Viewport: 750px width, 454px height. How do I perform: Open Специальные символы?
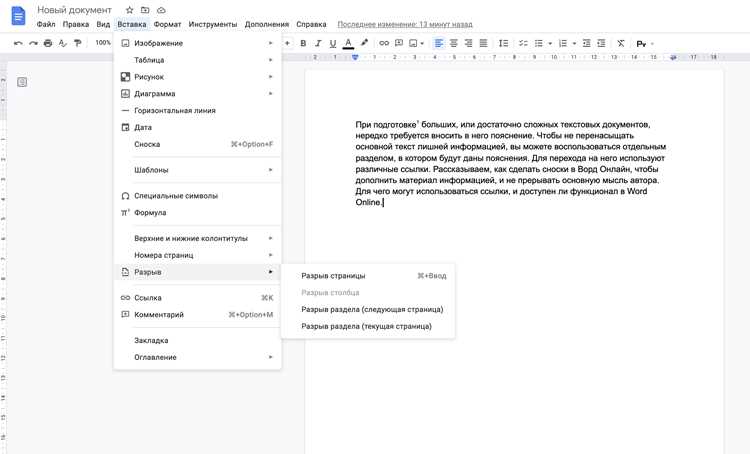click(198, 196)
